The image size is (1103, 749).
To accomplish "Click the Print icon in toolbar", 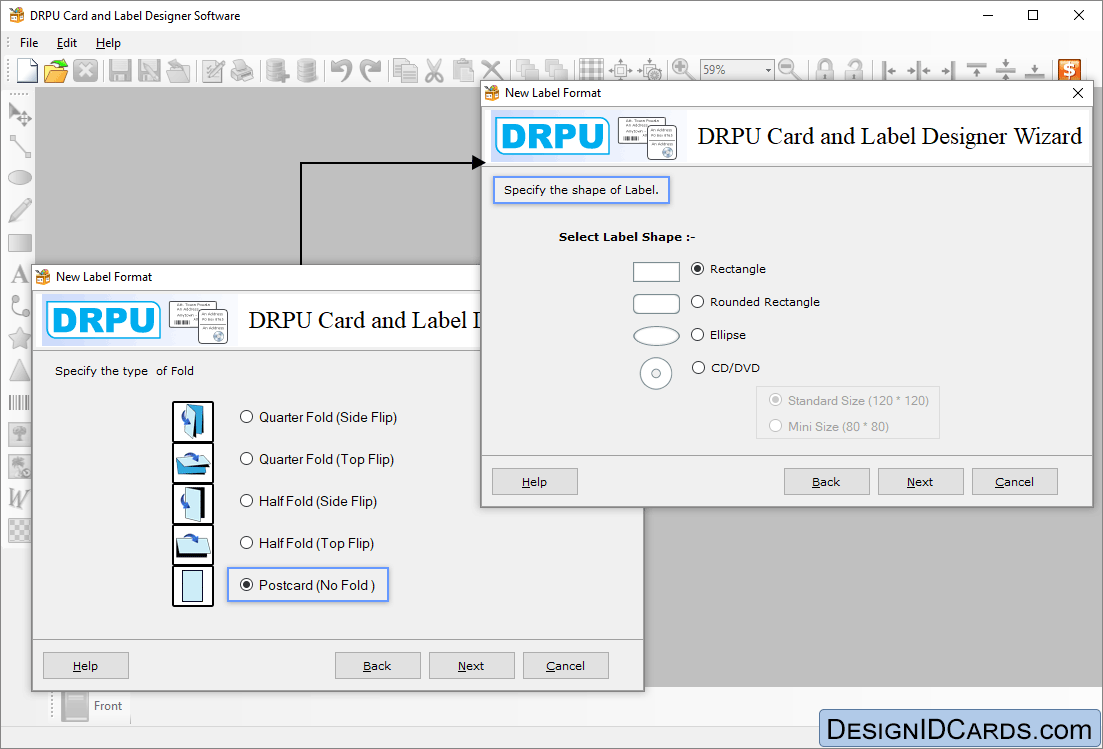I will pos(242,70).
